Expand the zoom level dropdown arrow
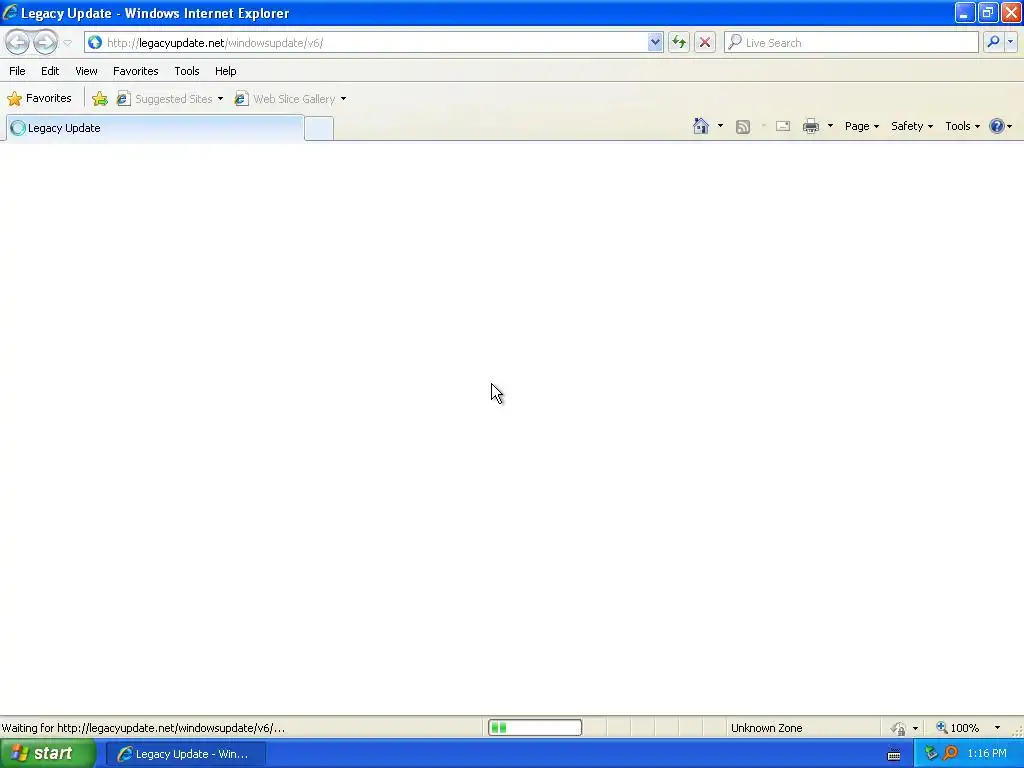This screenshot has width=1024, height=768. [x=997, y=728]
